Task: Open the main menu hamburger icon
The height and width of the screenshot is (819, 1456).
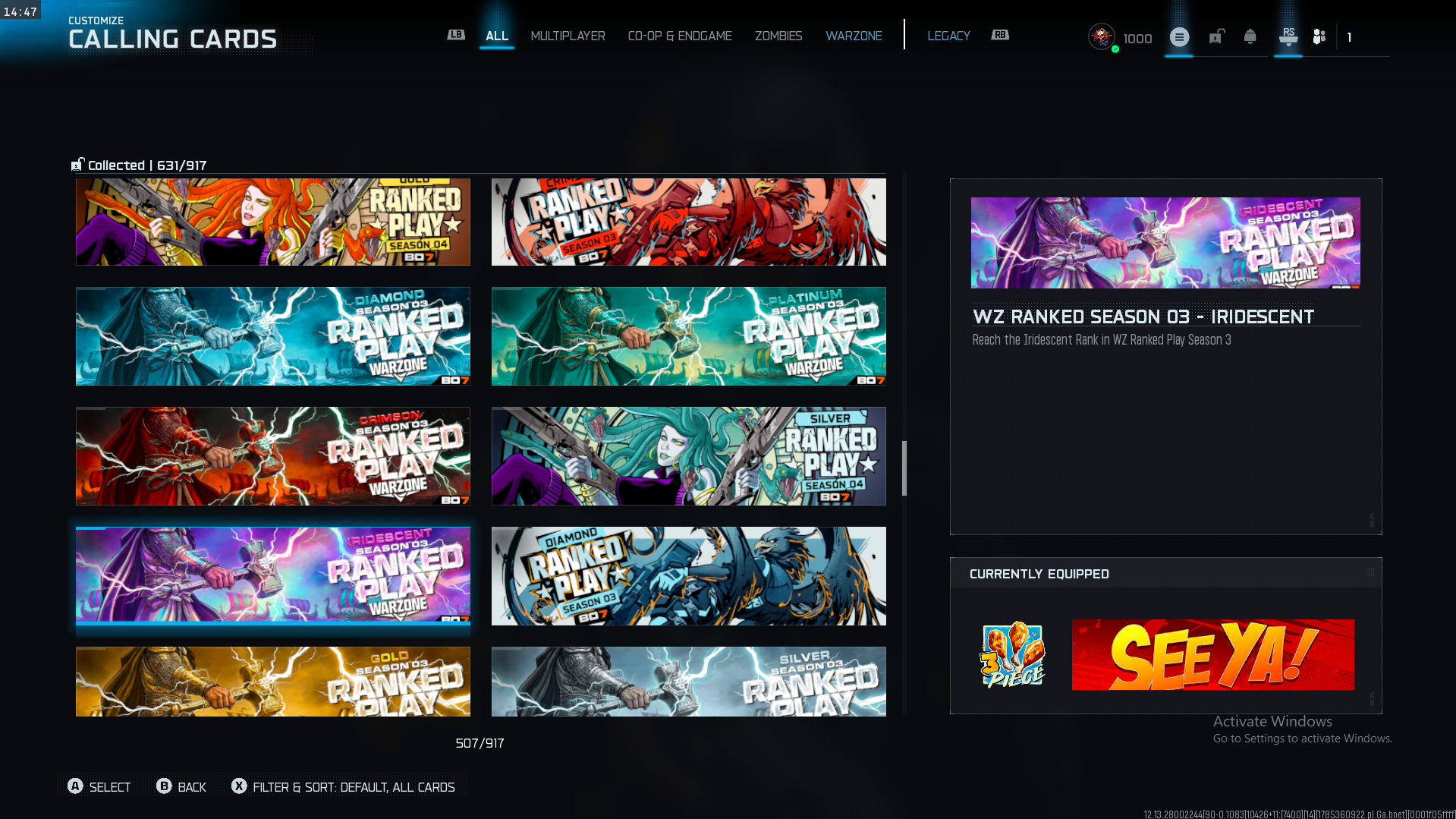Action: click(1179, 36)
